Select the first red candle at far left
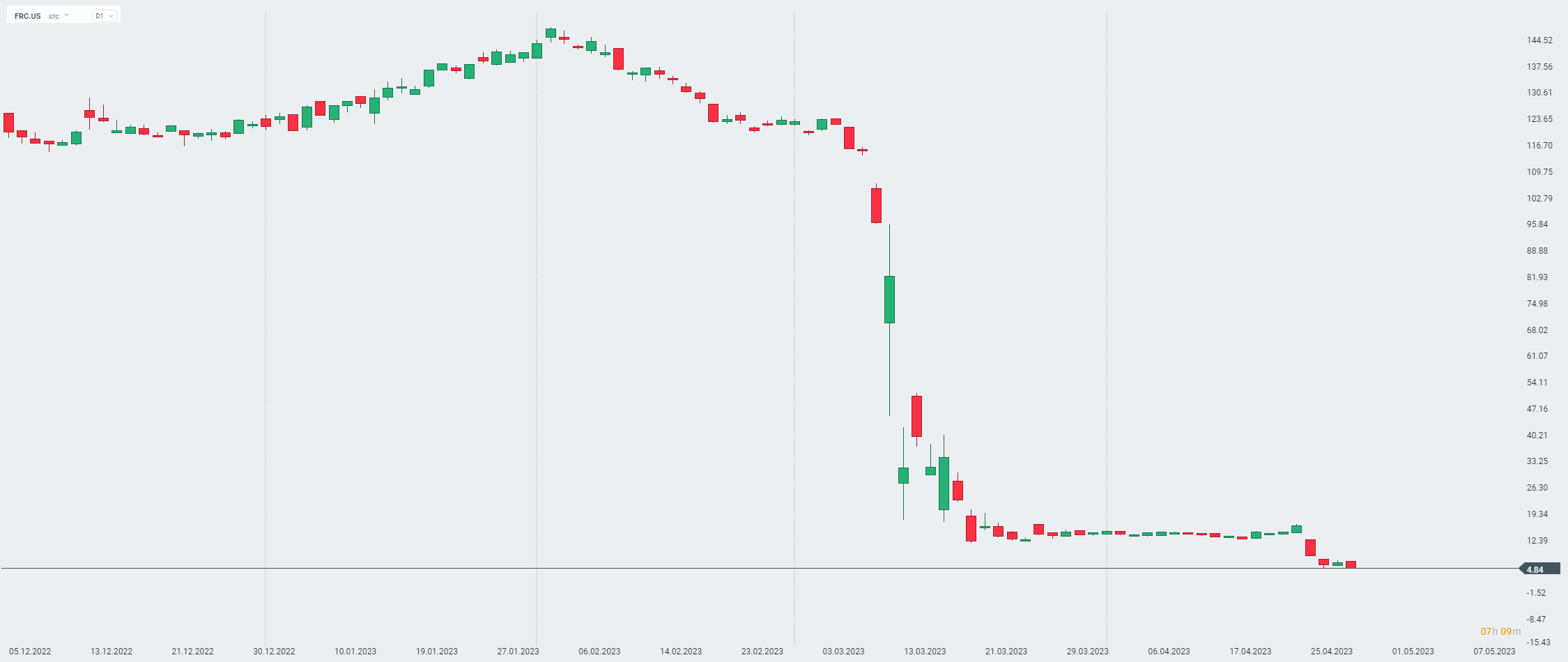1568x662 pixels. click(x=8, y=123)
